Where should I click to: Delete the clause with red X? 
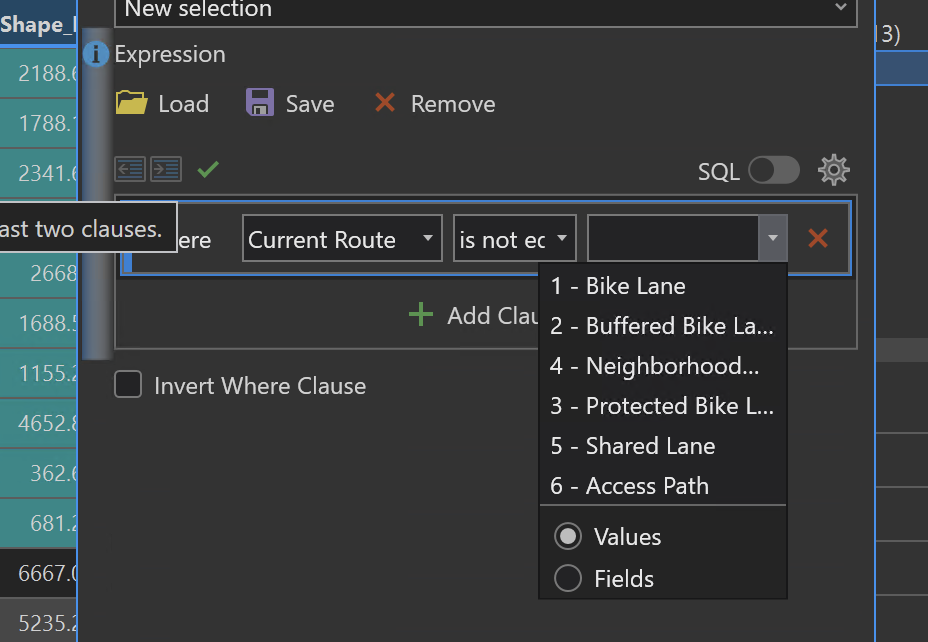click(818, 239)
